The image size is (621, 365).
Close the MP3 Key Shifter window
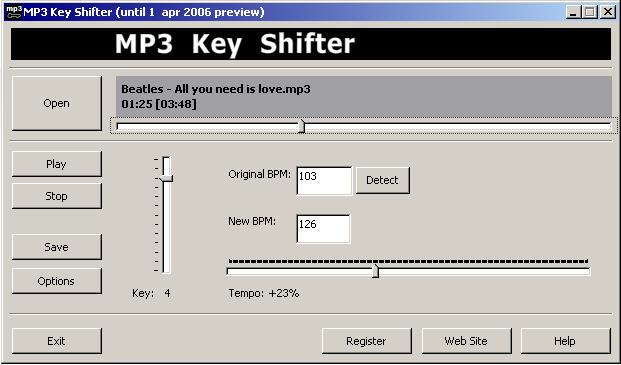pyautogui.click(x=608, y=12)
